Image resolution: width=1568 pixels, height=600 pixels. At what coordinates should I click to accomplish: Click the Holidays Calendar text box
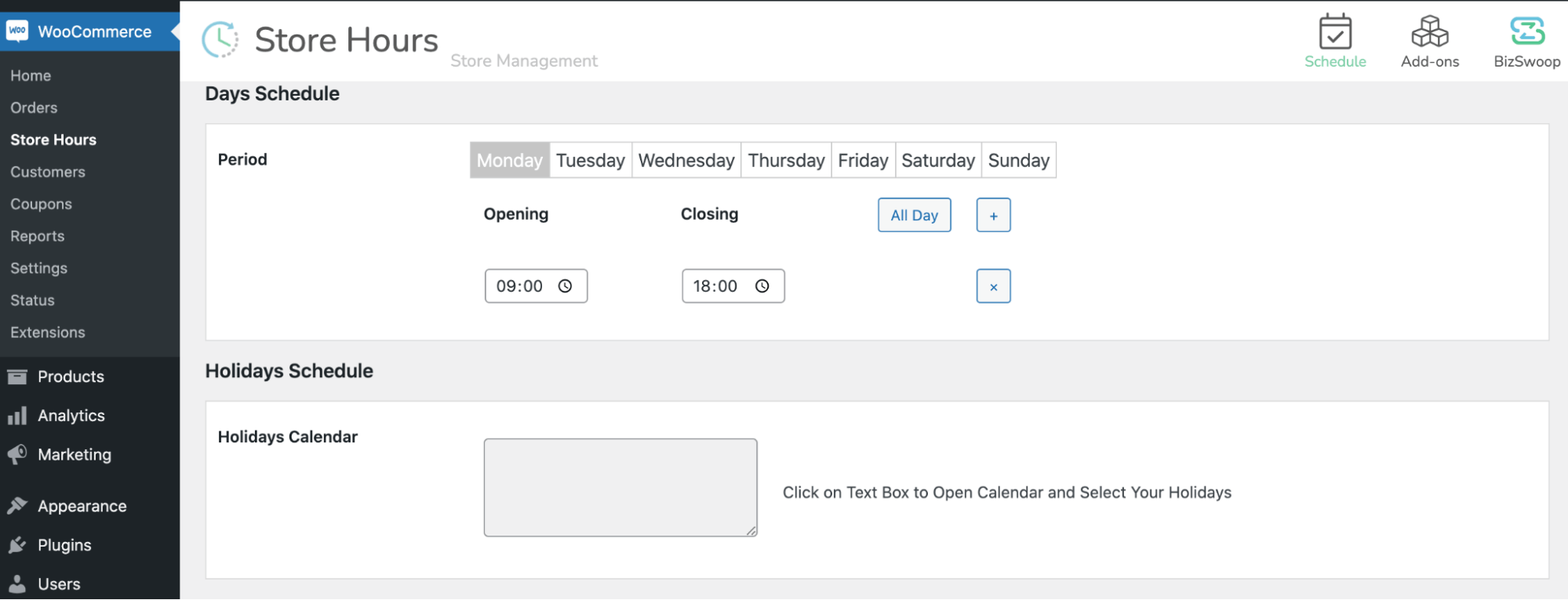[620, 487]
